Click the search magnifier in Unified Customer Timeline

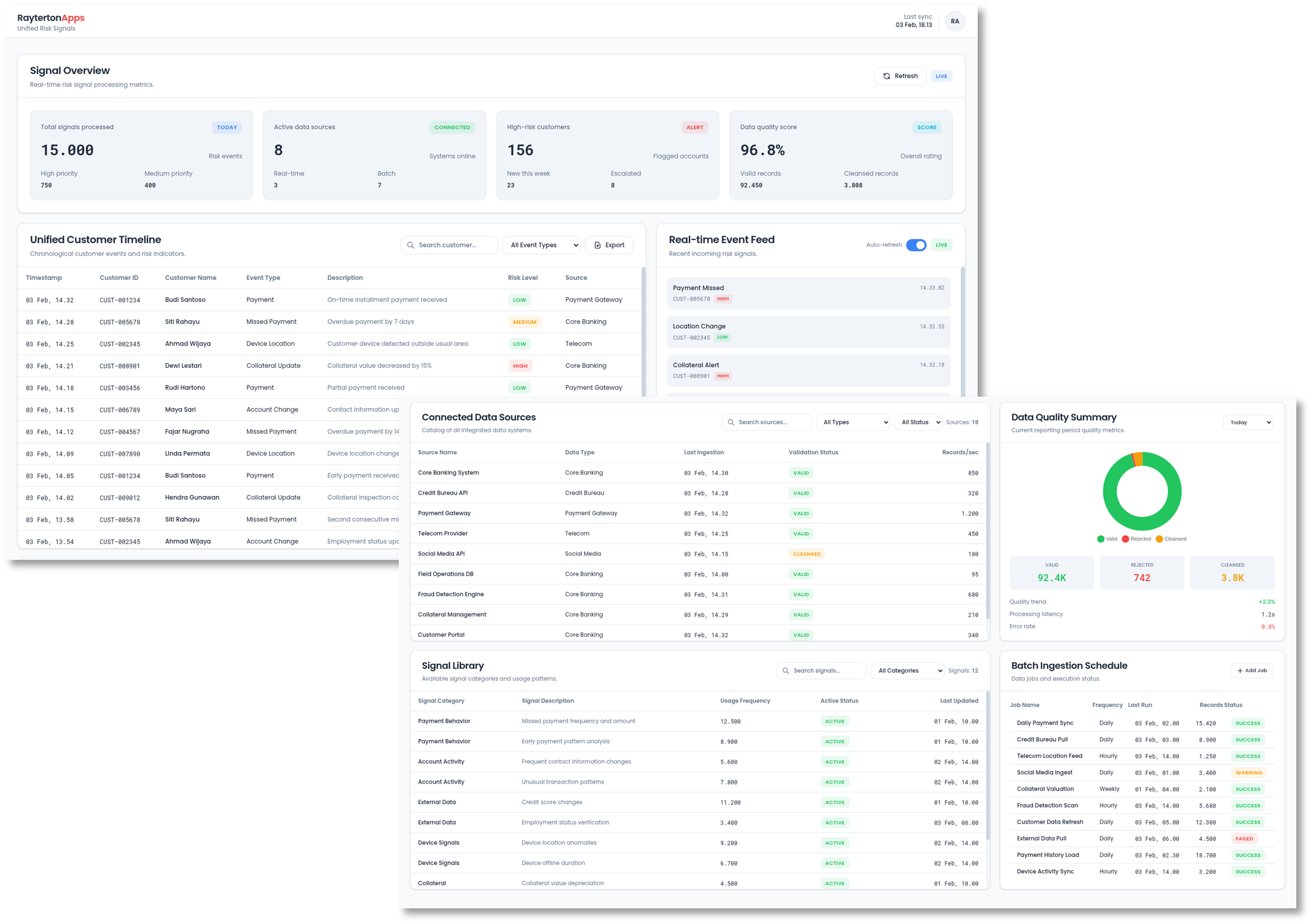(x=411, y=245)
